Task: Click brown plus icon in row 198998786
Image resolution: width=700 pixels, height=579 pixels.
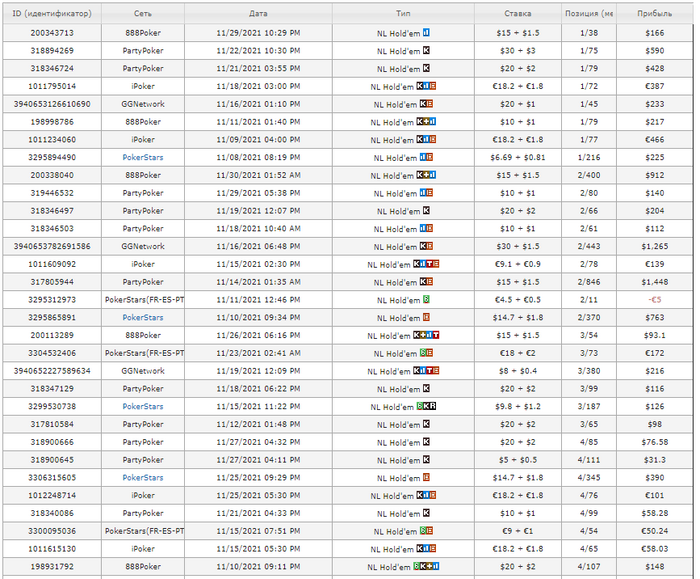Action: (x=426, y=122)
